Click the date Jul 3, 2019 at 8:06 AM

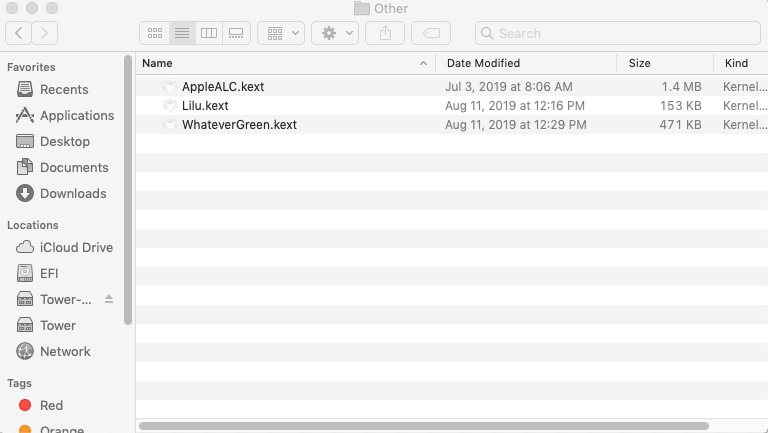coord(508,87)
